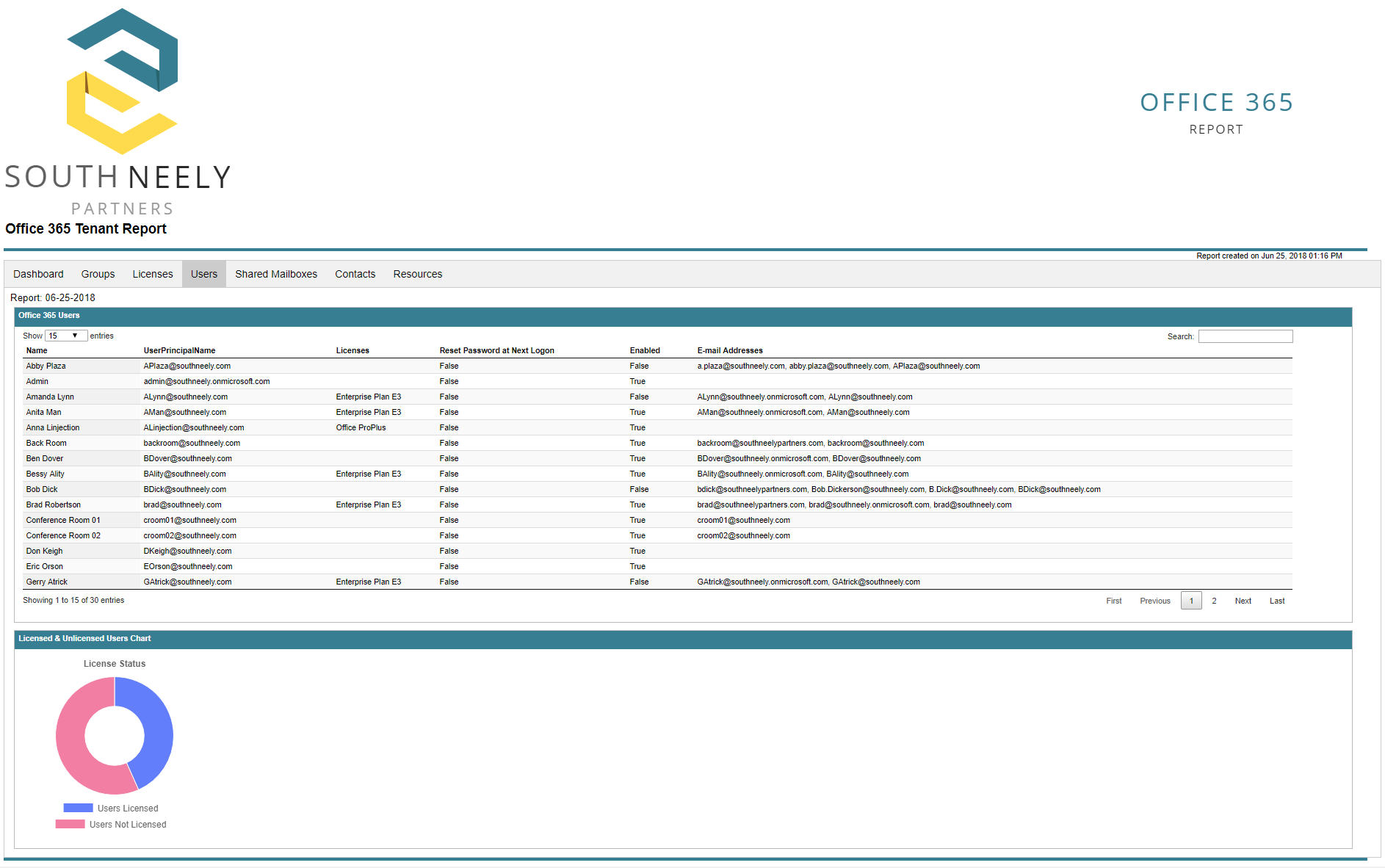Toggle Users Not Licensed legend swatch
This screenshot has width=1385, height=868.
click(70, 824)
